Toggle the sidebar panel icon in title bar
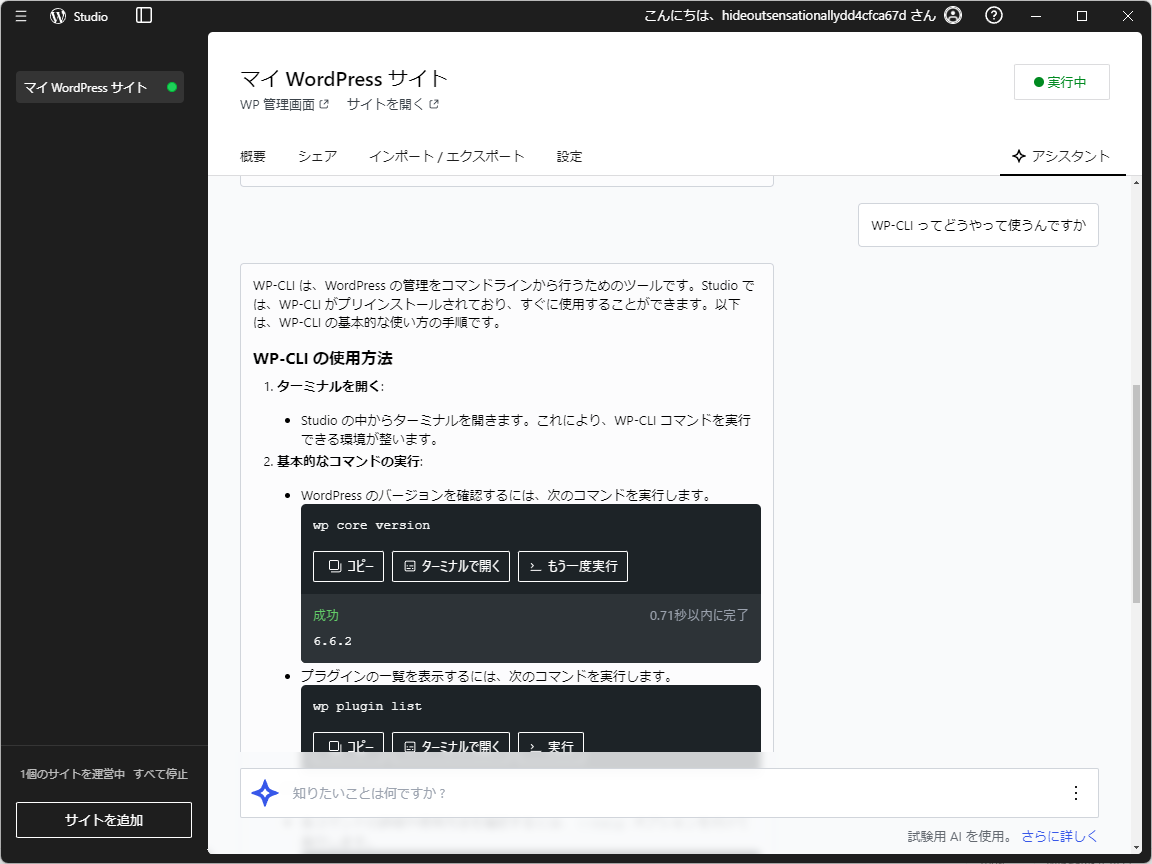1152x864 pixels. (x=143, y=16)
